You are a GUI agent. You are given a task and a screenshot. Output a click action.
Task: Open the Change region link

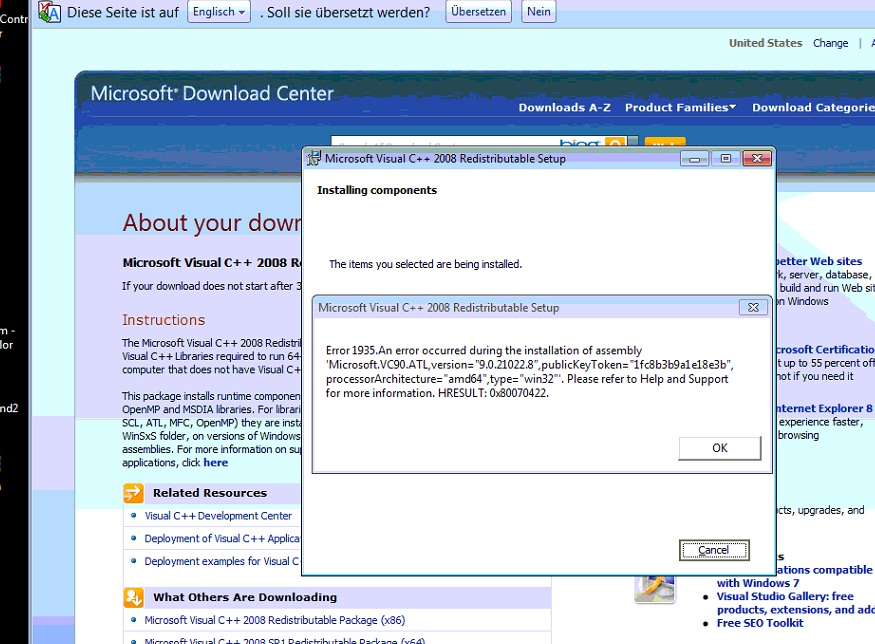click(x=830, y=43)
